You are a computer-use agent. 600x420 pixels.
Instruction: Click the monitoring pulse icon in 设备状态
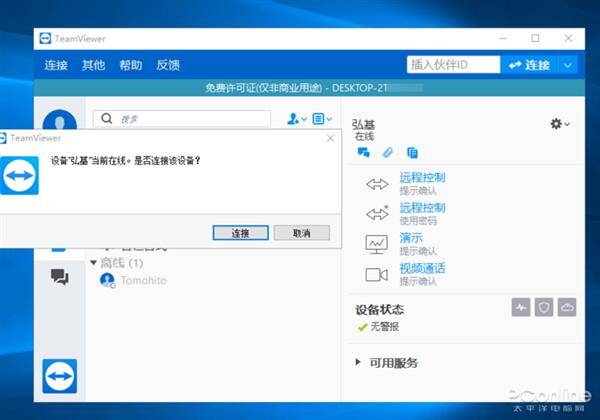coord(521,307)
